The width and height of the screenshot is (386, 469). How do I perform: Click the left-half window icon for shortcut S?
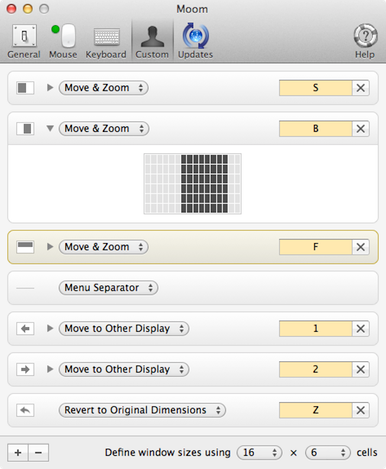25,88
